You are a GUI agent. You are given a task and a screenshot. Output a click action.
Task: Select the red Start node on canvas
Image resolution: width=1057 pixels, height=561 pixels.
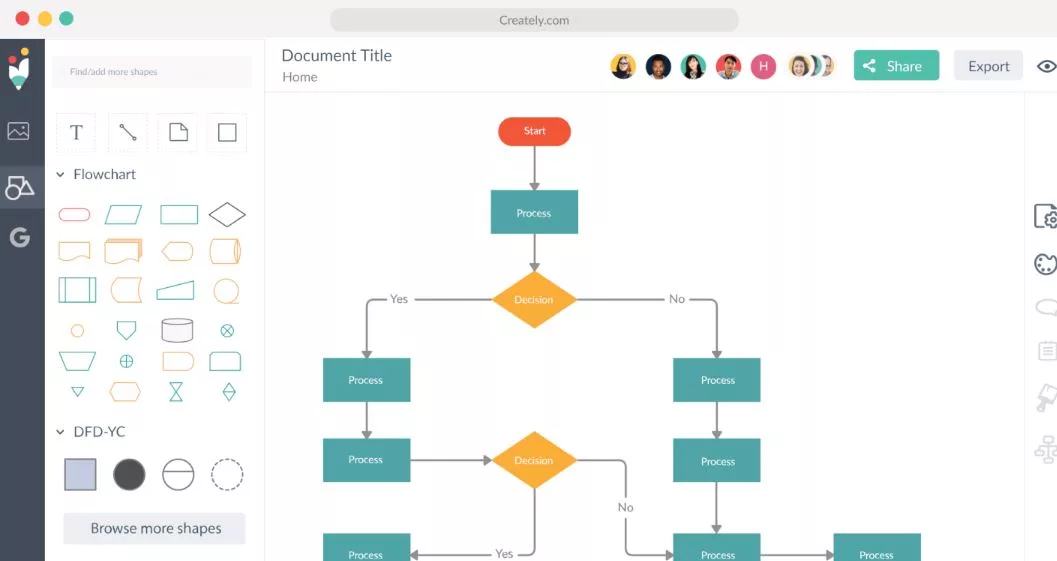coord(535,131)
